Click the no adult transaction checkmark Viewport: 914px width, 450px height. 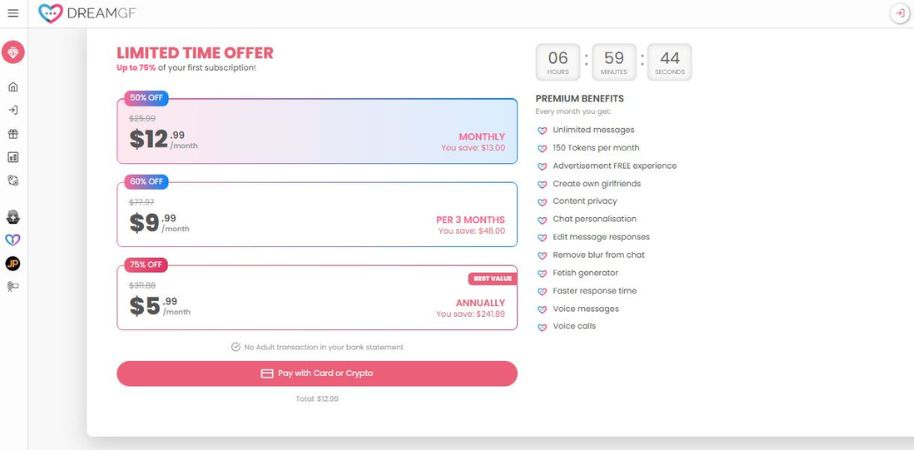pos(236,347)
